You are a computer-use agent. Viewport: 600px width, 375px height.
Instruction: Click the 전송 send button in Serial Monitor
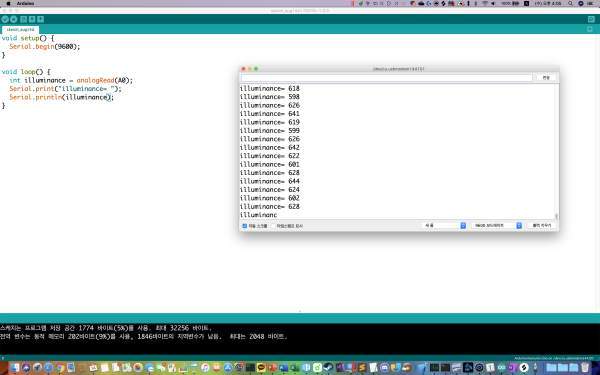[546, 78]
